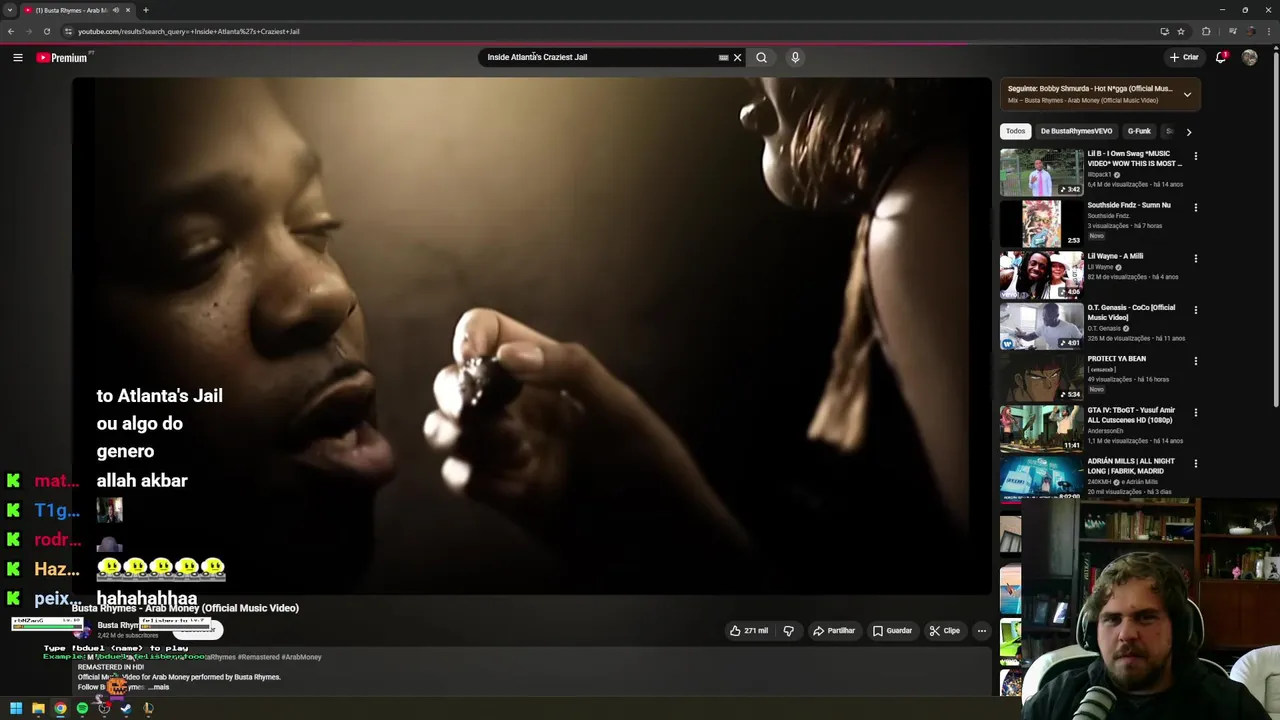Save video with Guardar button

click(892, 631)
